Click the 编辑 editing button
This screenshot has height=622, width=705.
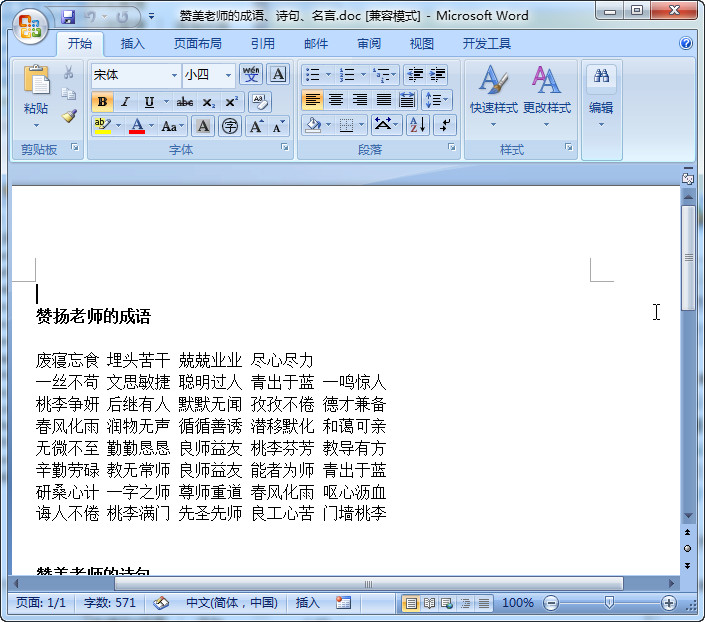click(x=601, y=96)
